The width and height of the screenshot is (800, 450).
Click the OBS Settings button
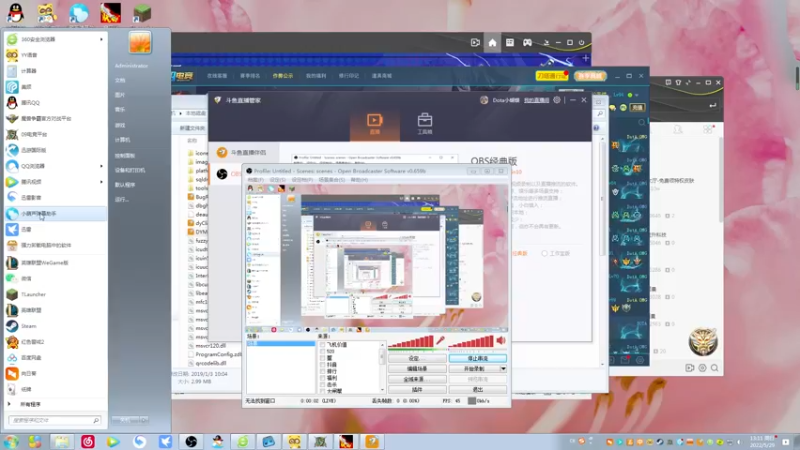point(417,358)
